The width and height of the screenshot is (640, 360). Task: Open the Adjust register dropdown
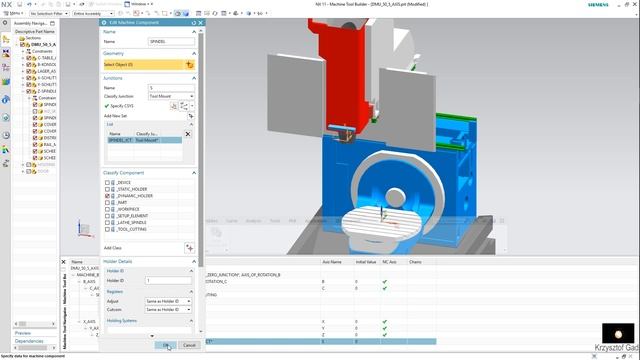[x=168, y=301]
